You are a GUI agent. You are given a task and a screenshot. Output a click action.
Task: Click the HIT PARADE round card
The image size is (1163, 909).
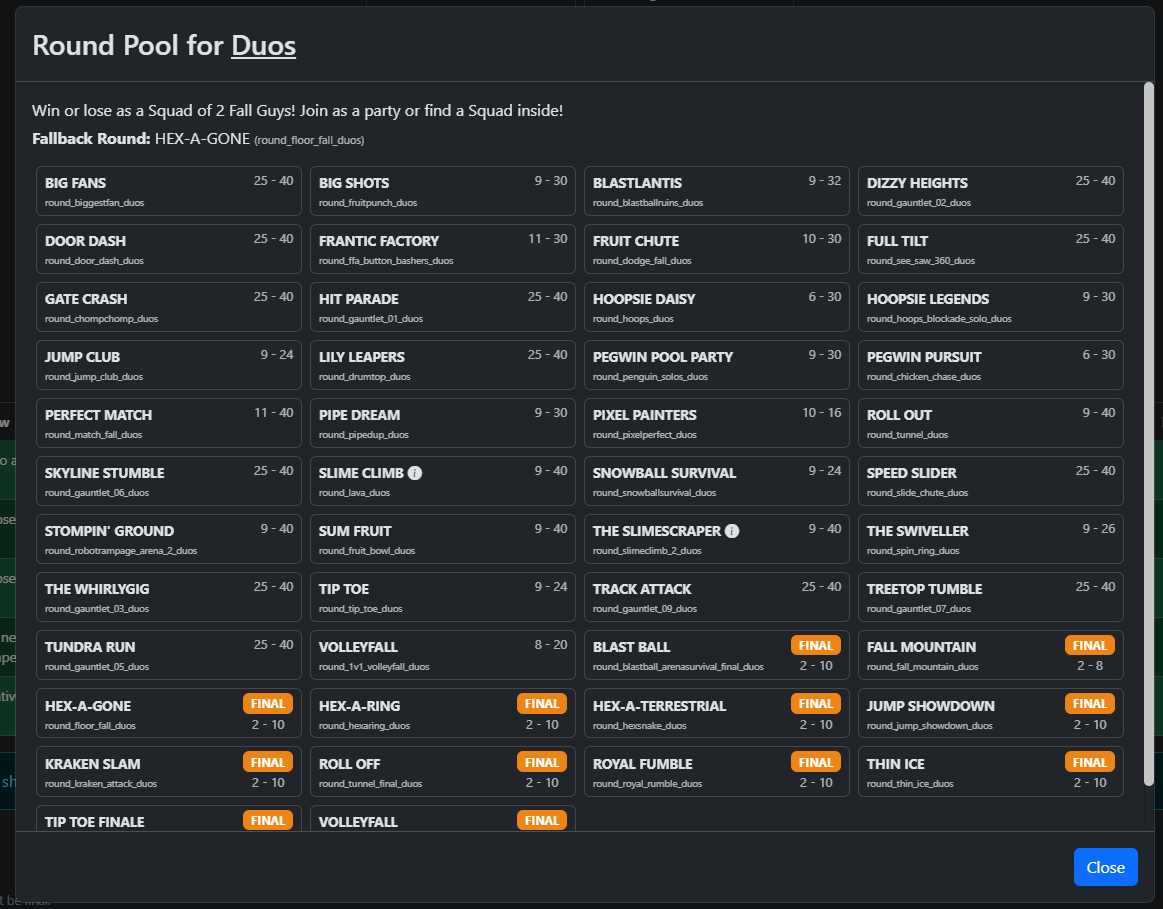(443, 307)
